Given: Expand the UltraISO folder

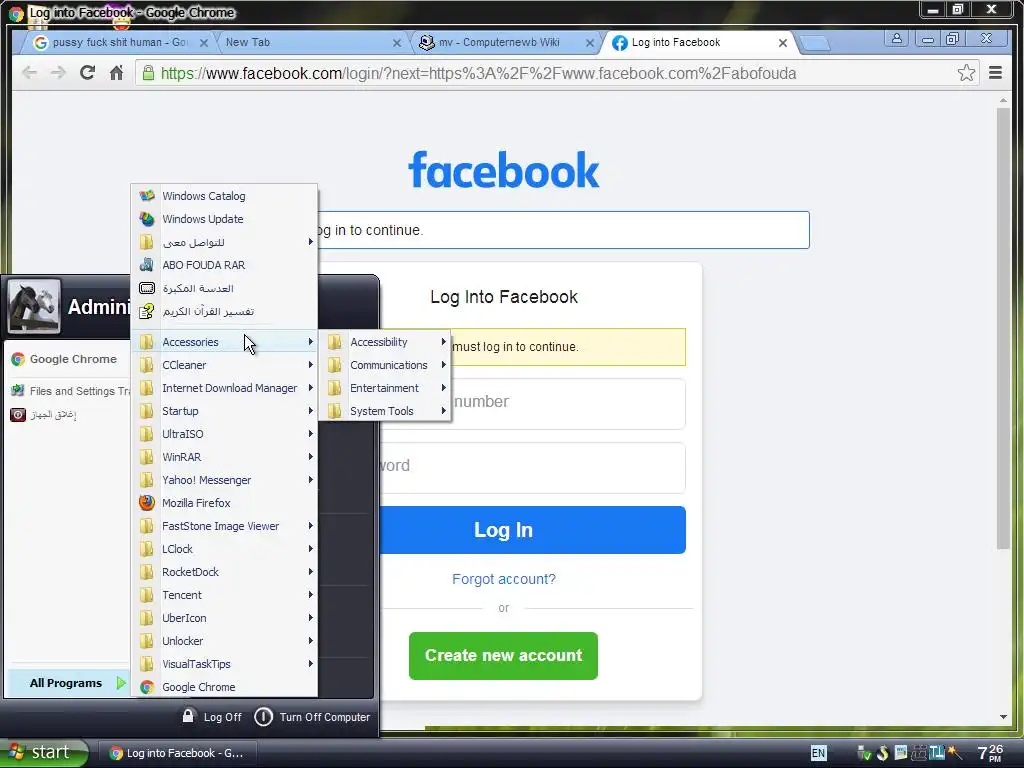Looking at the screenshot, I should (x=224, y=434).
